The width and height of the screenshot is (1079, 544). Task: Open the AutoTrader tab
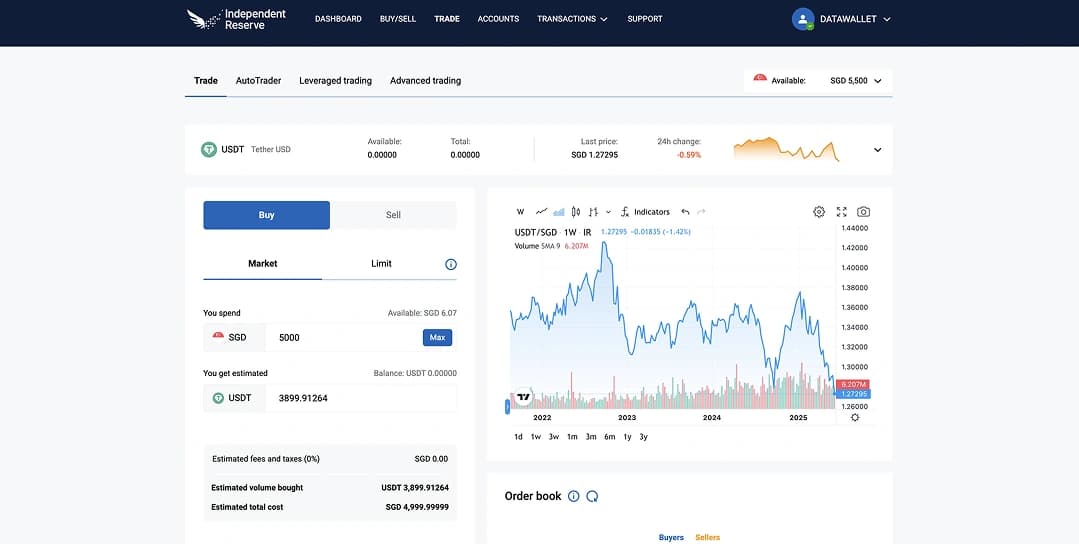pyautogui.click(x=258, y=80)
